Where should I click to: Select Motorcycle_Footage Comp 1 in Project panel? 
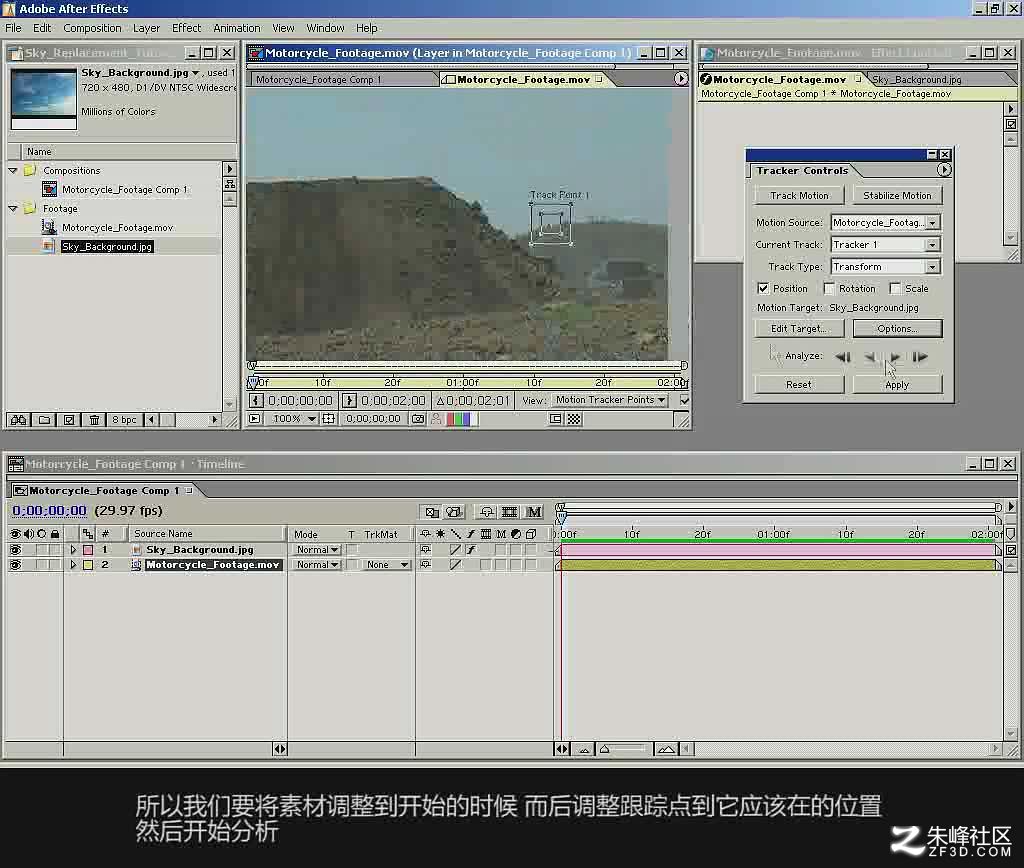[x=124, y=189]
